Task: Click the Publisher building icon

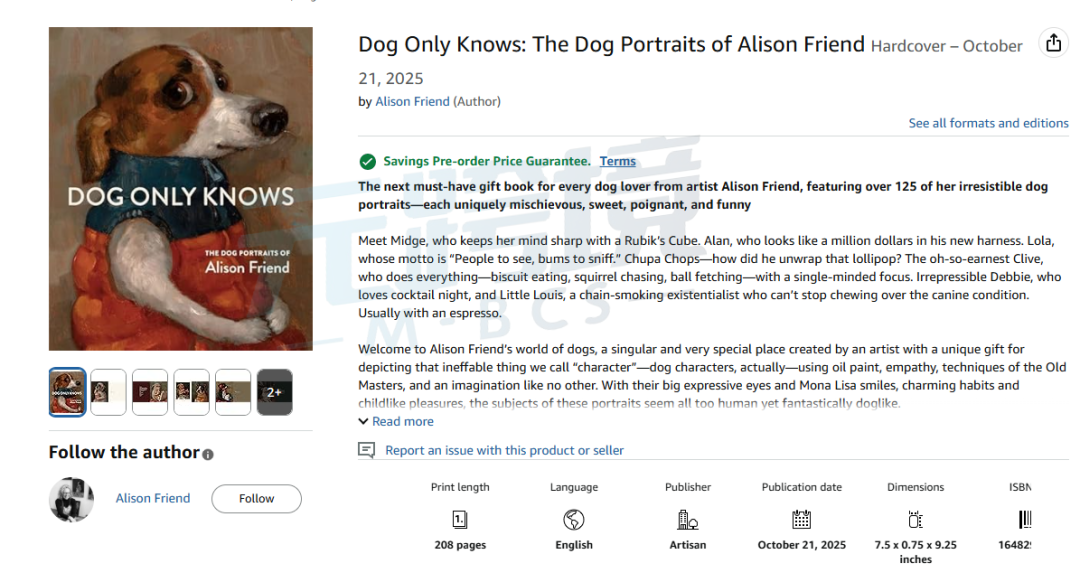Action: (x=687, y=519)
